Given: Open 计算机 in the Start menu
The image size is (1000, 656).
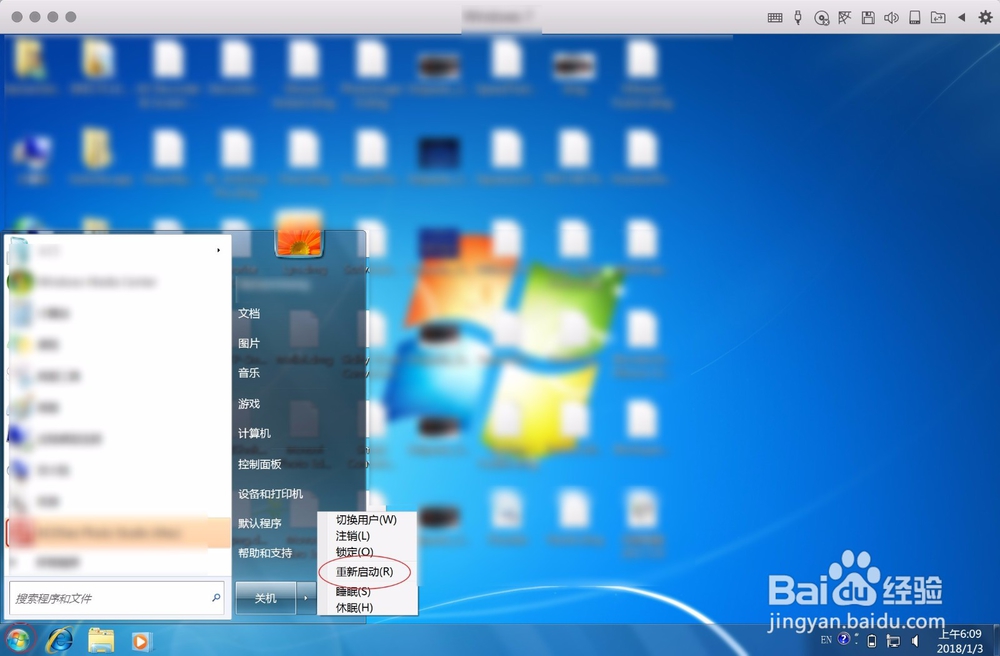Looking at the screenshot, I should point(254,434).
